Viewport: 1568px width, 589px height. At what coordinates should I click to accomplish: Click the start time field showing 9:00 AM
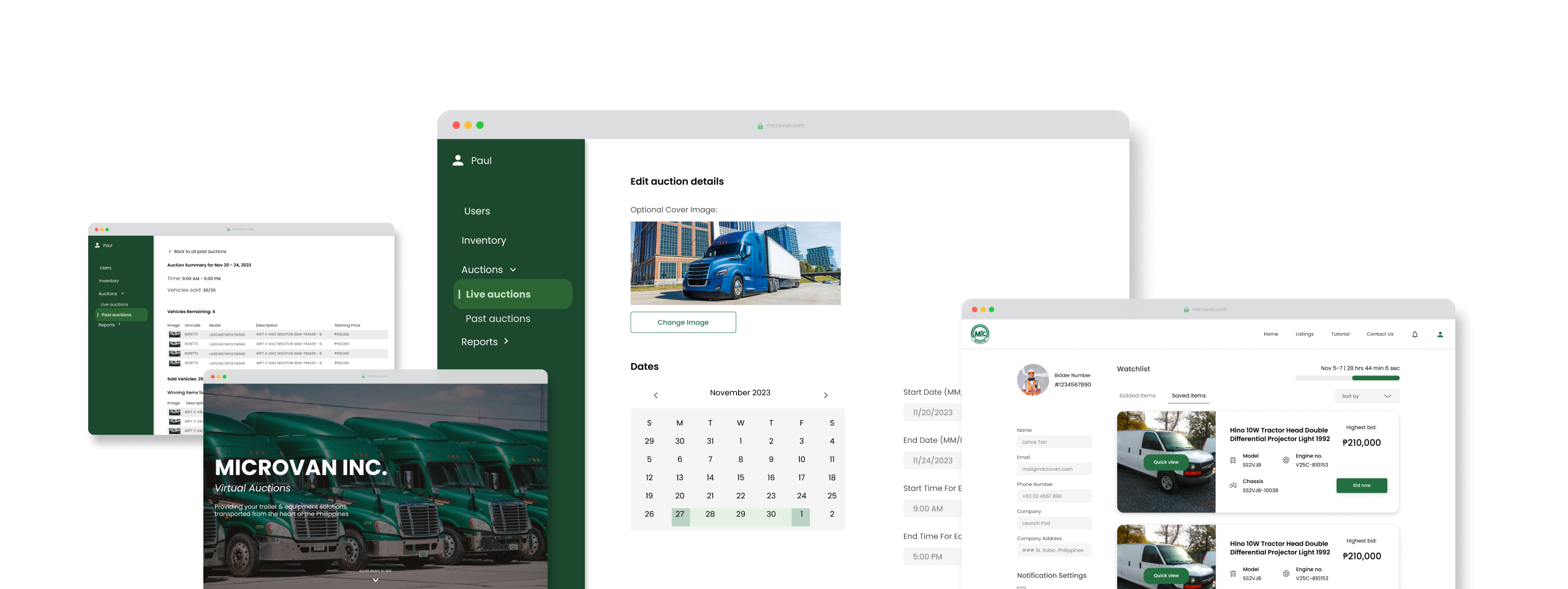932,509
